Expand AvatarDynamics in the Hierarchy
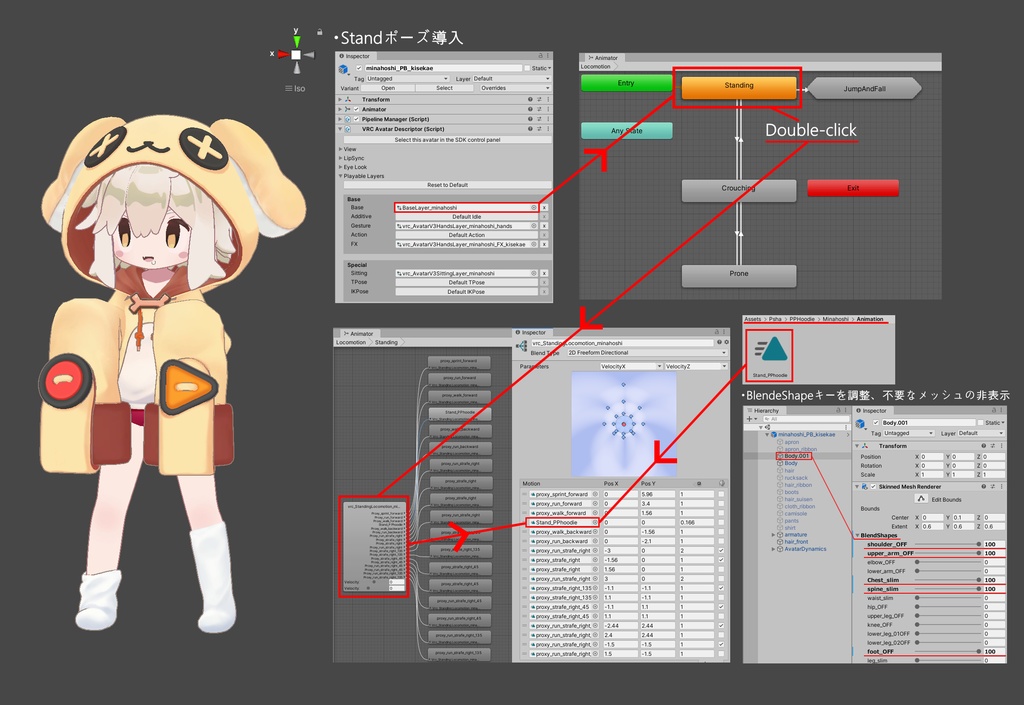The height and width of the screenshot is (705, 1024). tap(774, 549)
